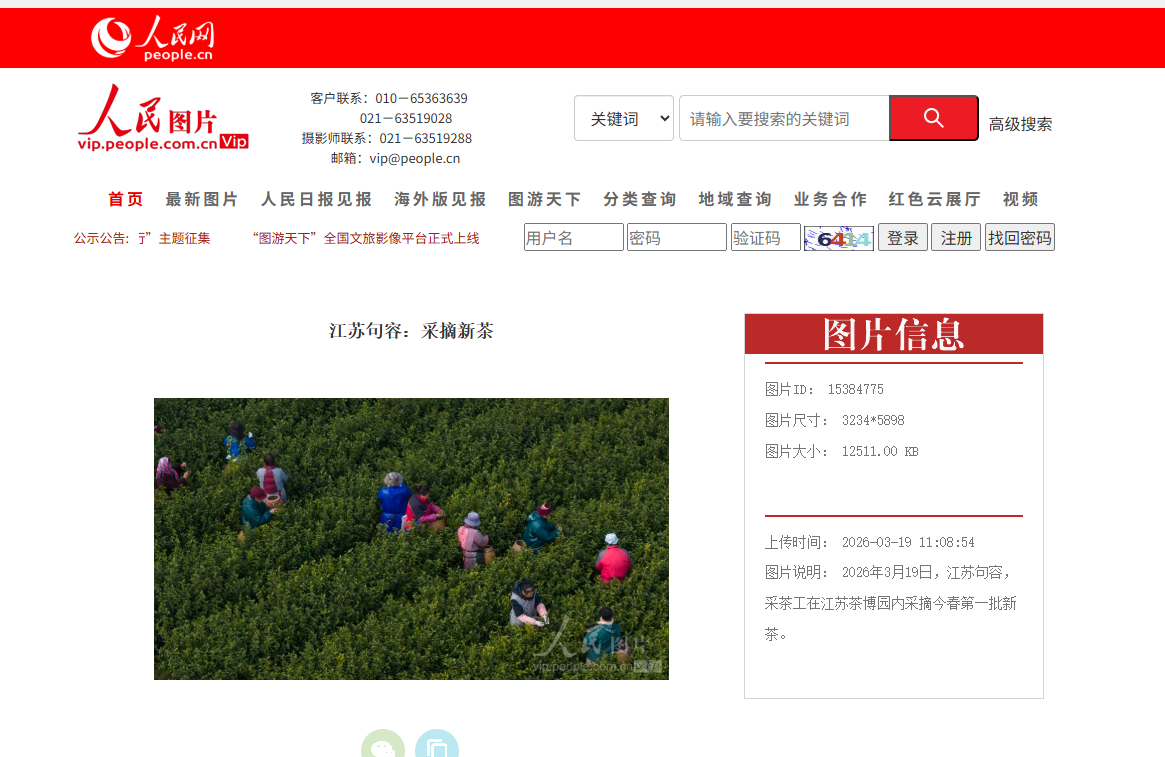Click the 找回密码 recover password button
This screenshot has width=1165, height=757.
[1019, 238]
